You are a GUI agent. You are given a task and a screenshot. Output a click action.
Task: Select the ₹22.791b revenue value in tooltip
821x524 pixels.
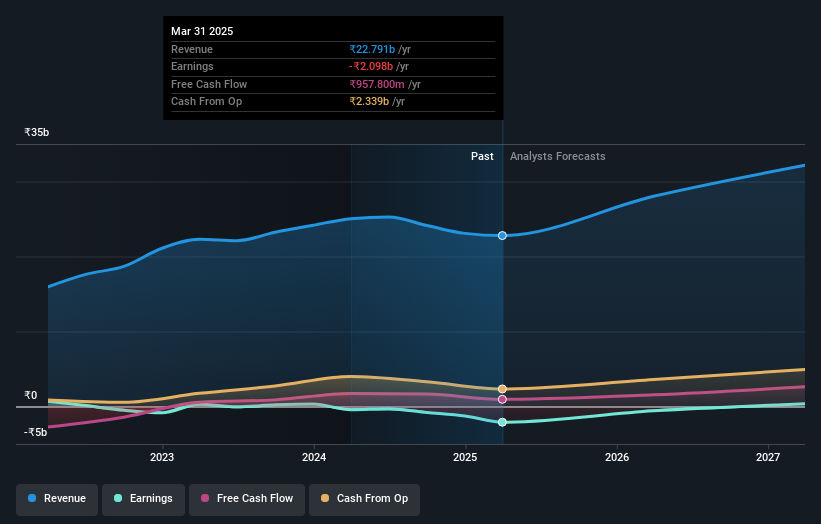[372, 49]
